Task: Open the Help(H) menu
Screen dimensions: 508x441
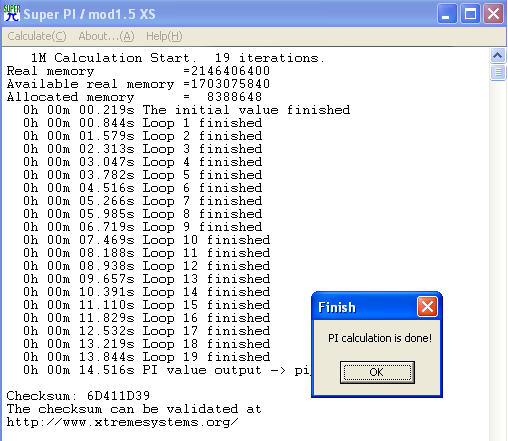Action: coord(164,36)
